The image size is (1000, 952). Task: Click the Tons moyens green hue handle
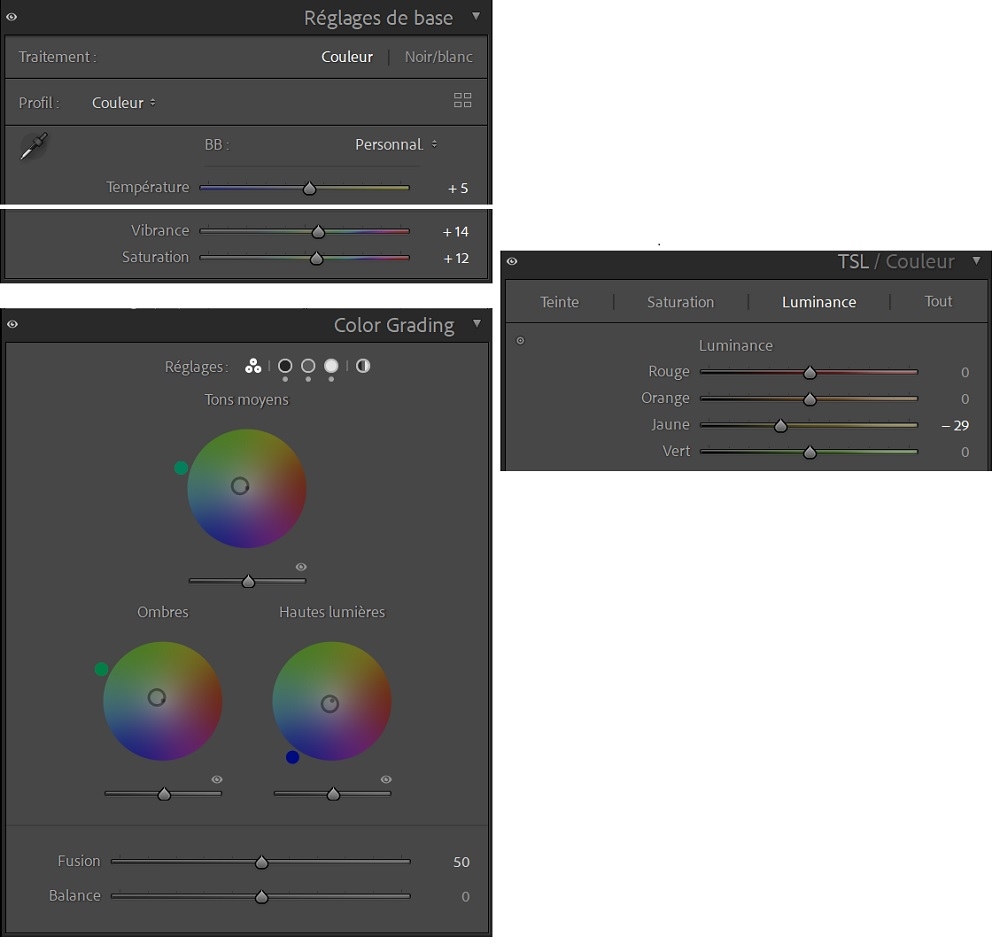(x=181, y=468)
